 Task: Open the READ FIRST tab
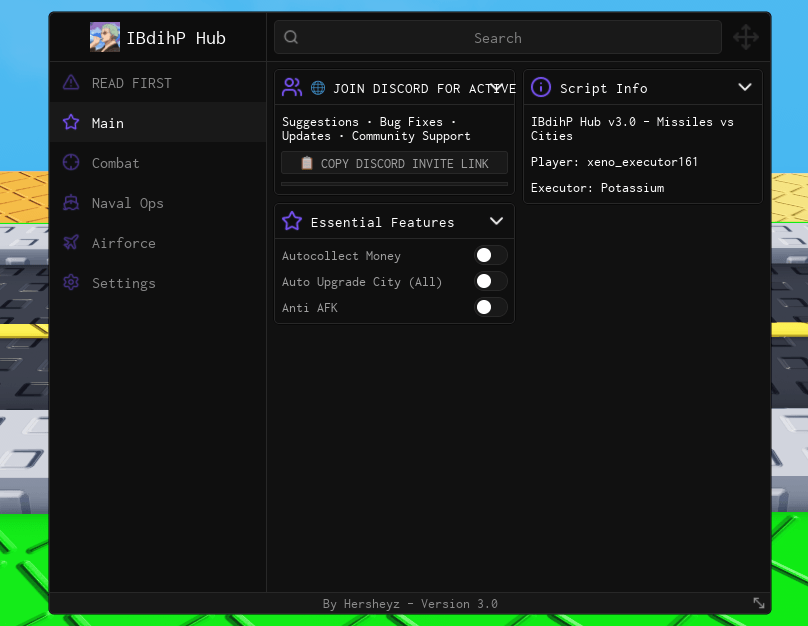[x=158, y=82]
